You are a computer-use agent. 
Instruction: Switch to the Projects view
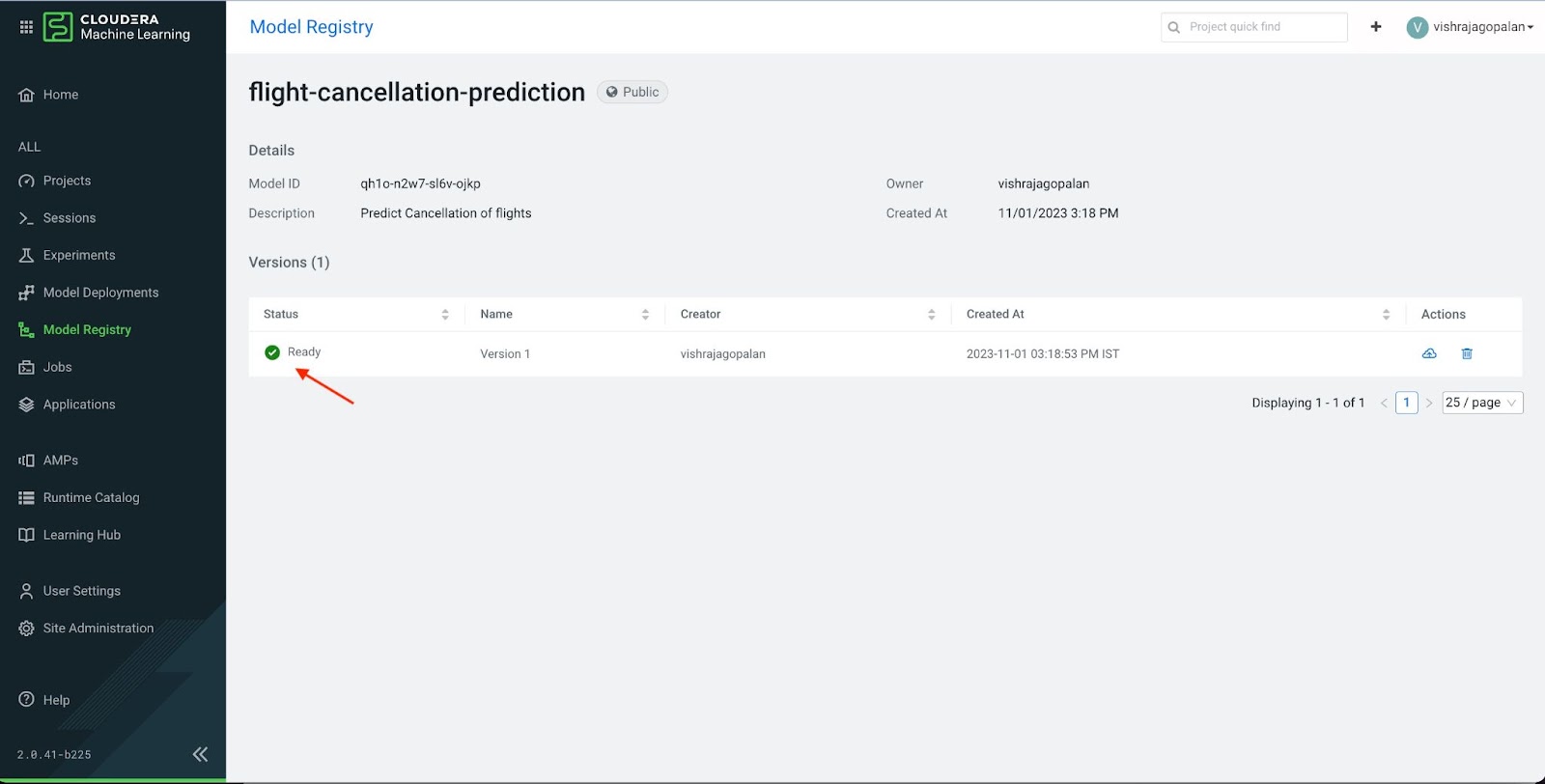tap(67, 180)
